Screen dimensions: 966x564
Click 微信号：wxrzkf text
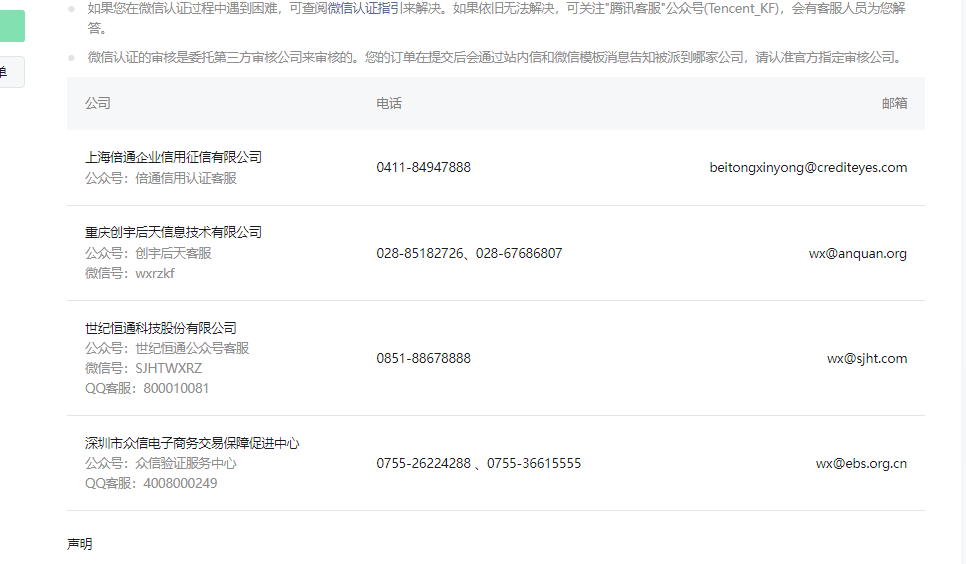coord(129,273)
